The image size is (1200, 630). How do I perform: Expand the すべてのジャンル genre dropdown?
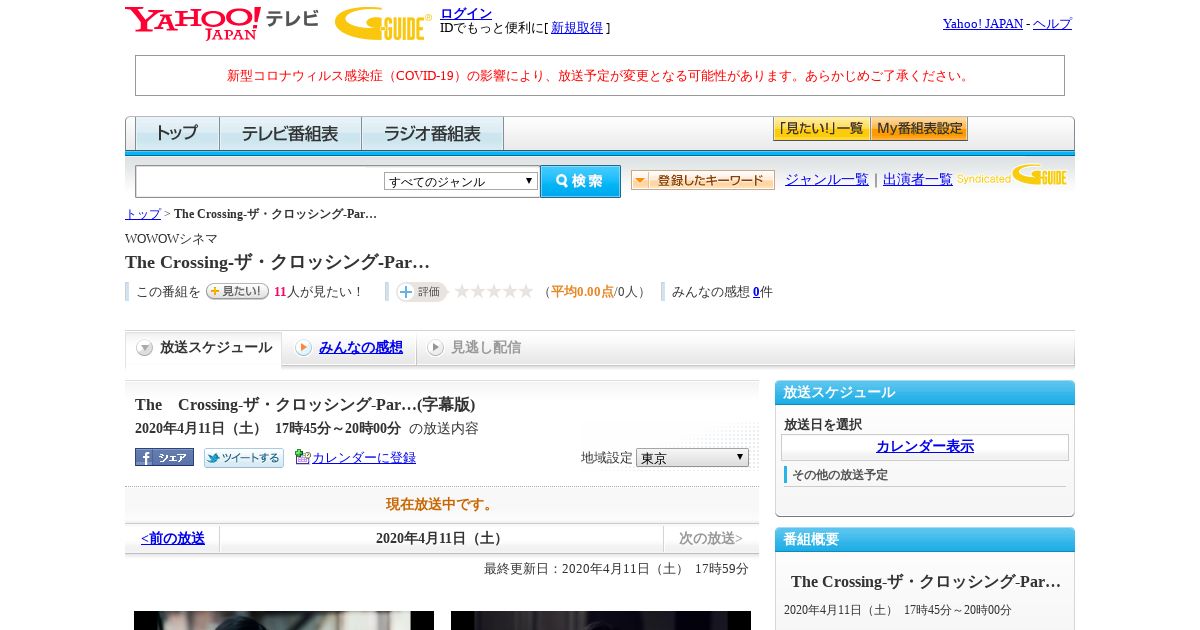pos(461,181)
